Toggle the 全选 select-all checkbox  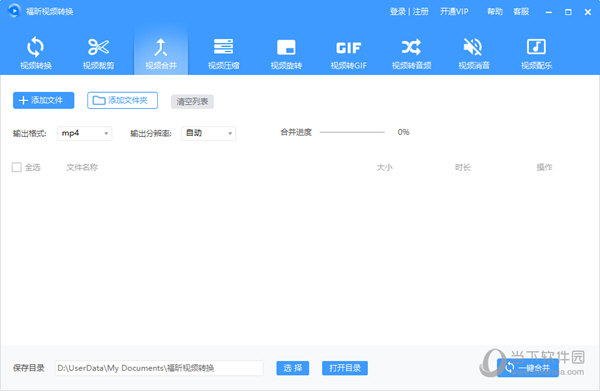click(x=16, y=167)
